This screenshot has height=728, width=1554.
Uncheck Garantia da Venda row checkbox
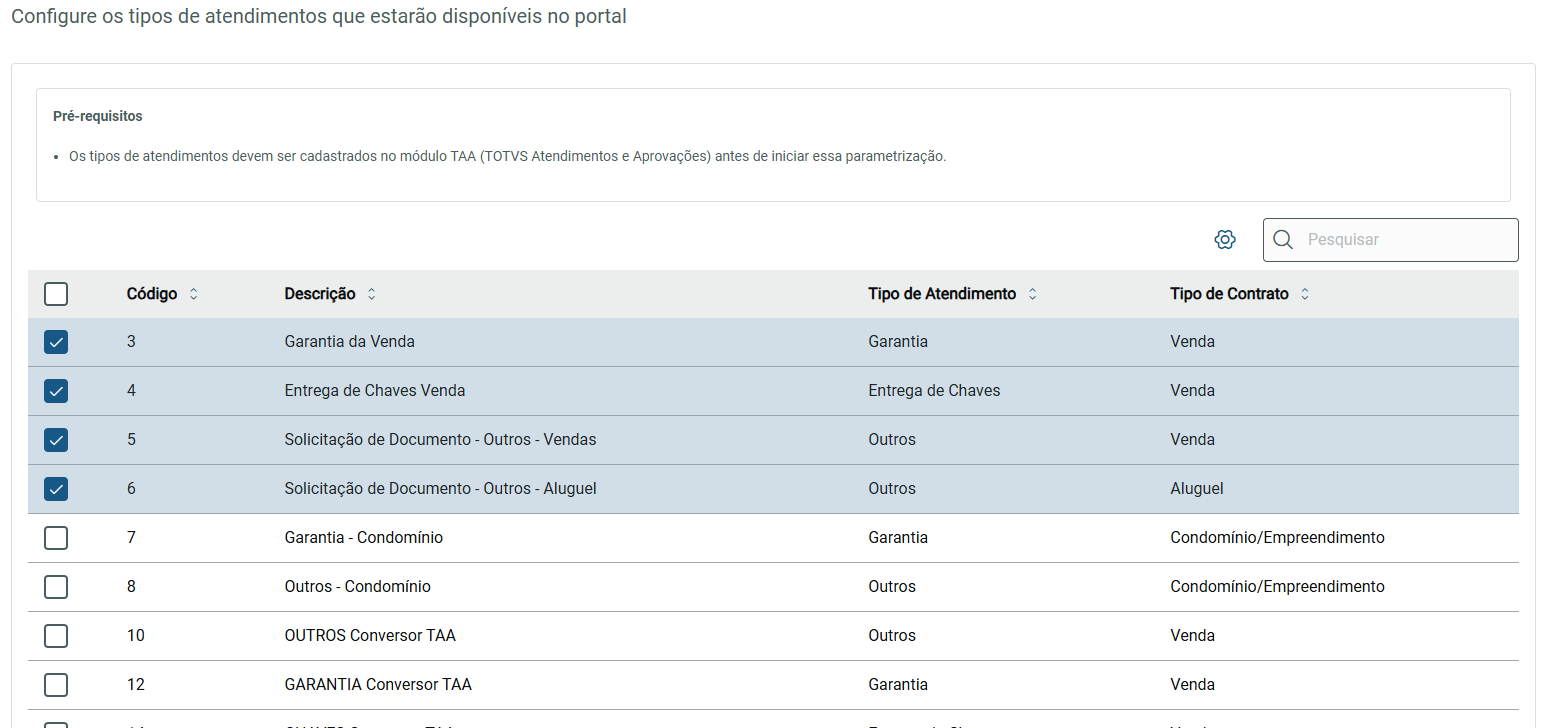pos(56,342)
